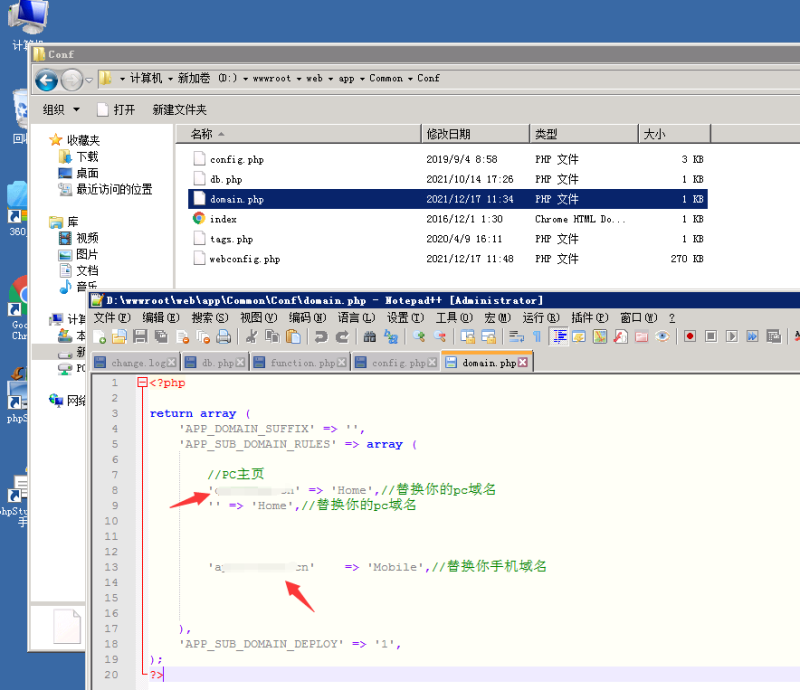This screenshot has height=690, width=800.
Task: Toggle the indent guide display
Action: [x=560, y=337]
